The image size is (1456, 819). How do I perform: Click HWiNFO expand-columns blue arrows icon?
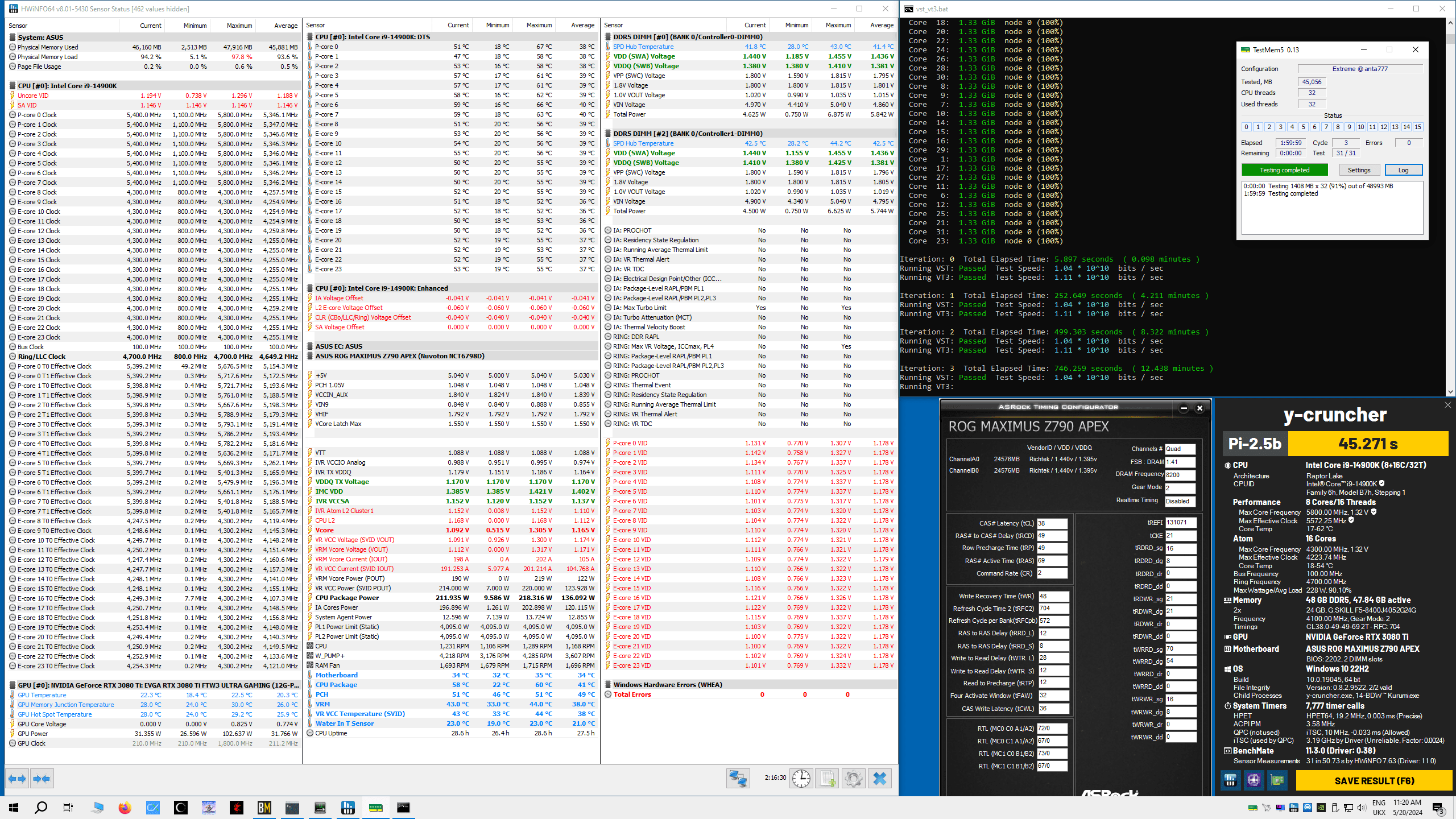point(17,779)
